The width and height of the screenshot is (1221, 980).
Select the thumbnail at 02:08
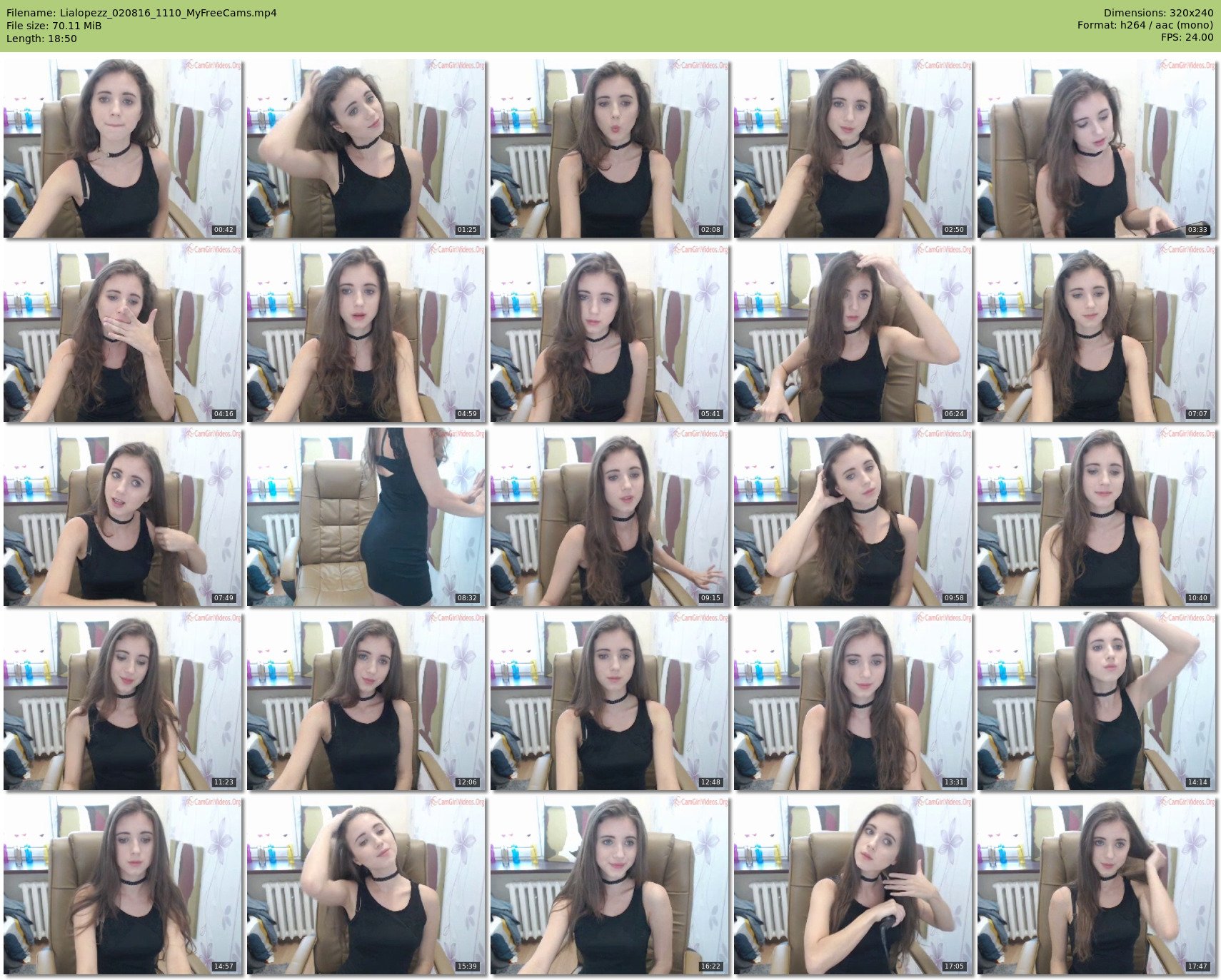(x=610, y=148)
